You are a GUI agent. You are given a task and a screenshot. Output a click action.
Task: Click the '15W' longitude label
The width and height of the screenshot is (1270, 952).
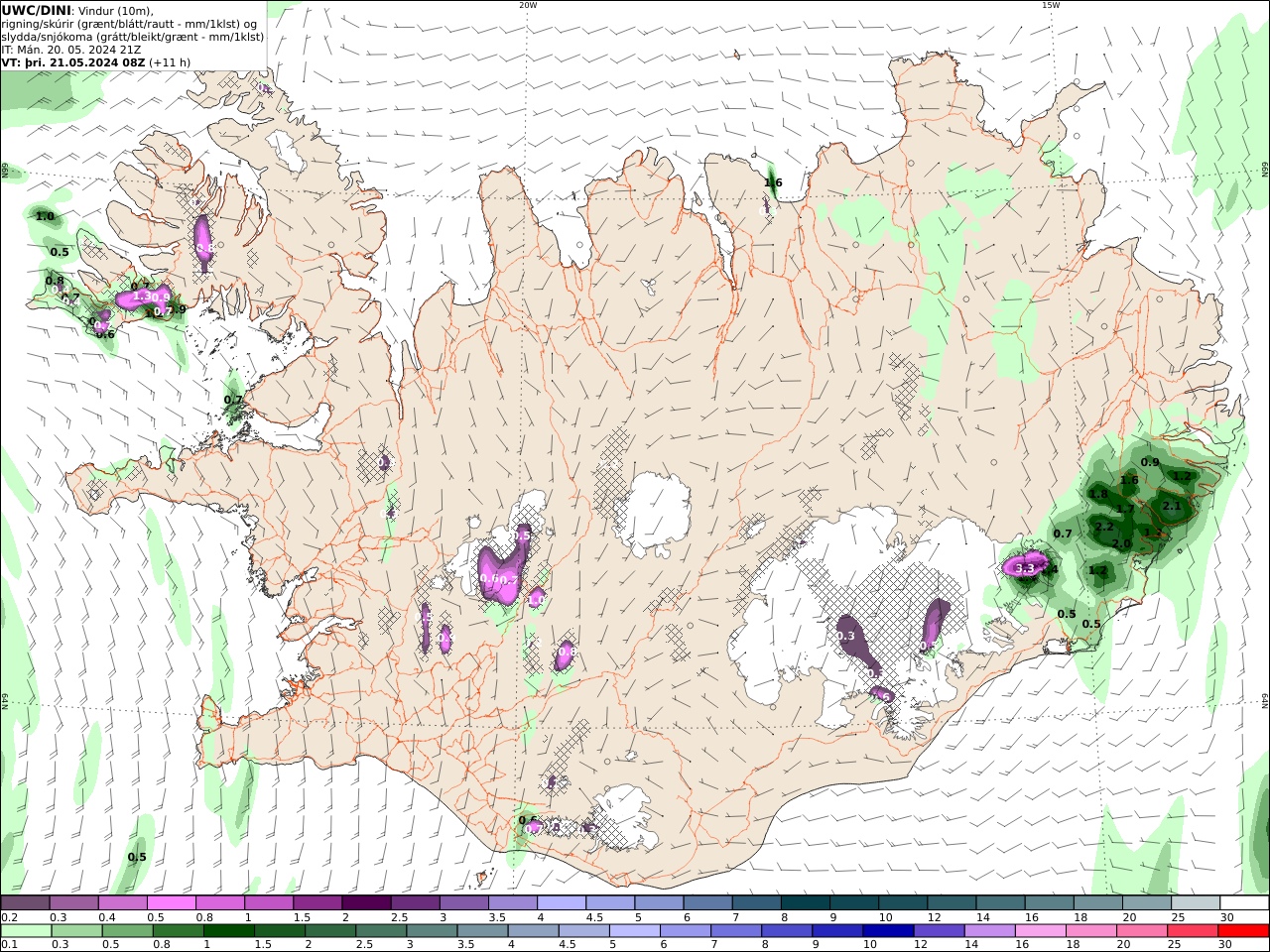point(1050,4)
